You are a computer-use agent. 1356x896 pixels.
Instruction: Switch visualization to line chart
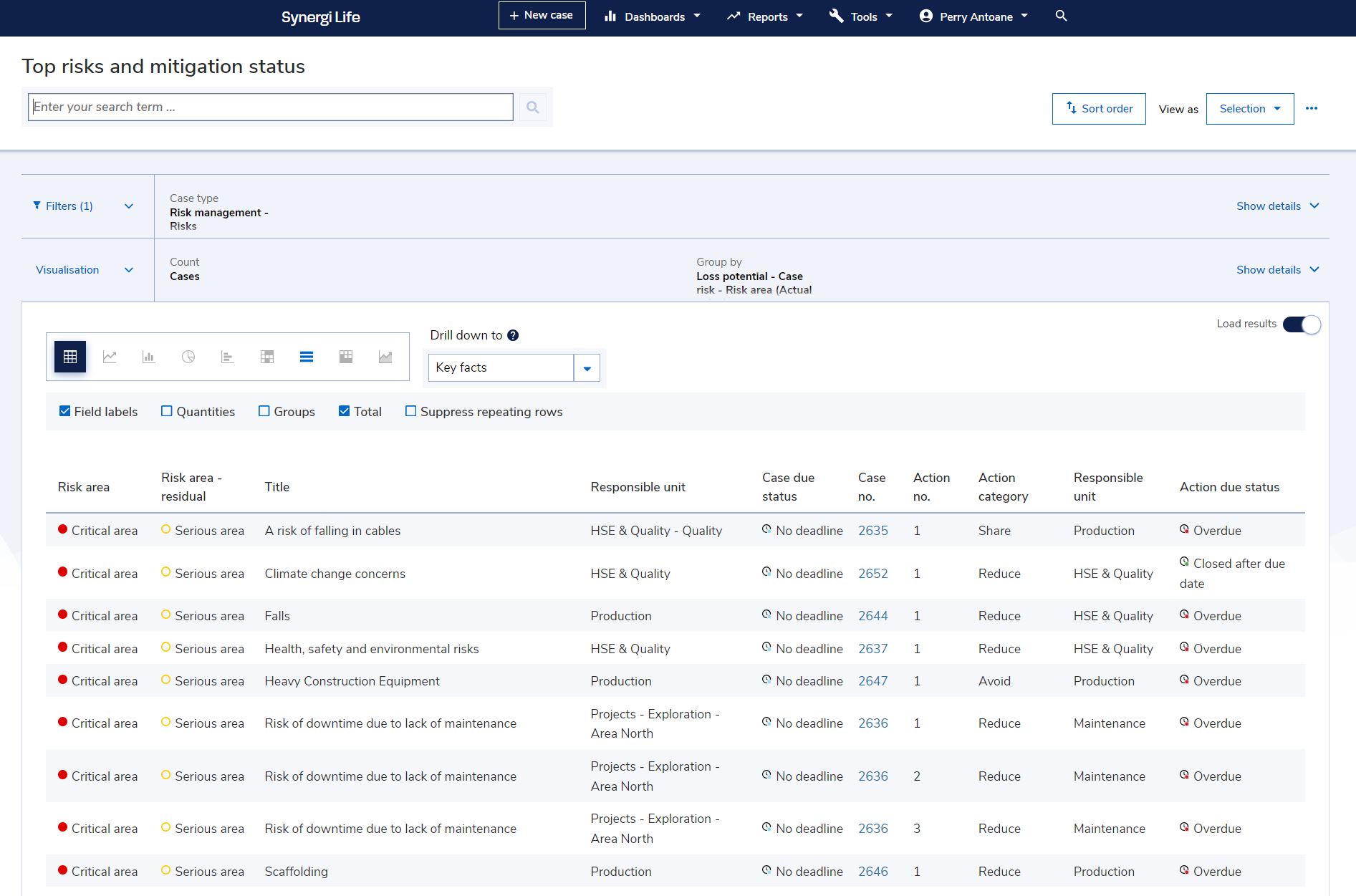[110, 357]
